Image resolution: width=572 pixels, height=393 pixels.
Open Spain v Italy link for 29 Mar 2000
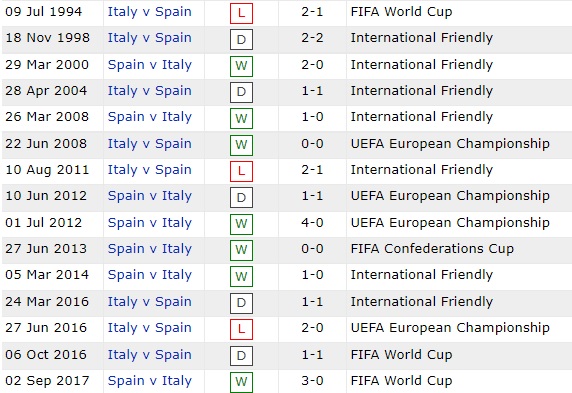pyautogui.click(x=150, y=65)
